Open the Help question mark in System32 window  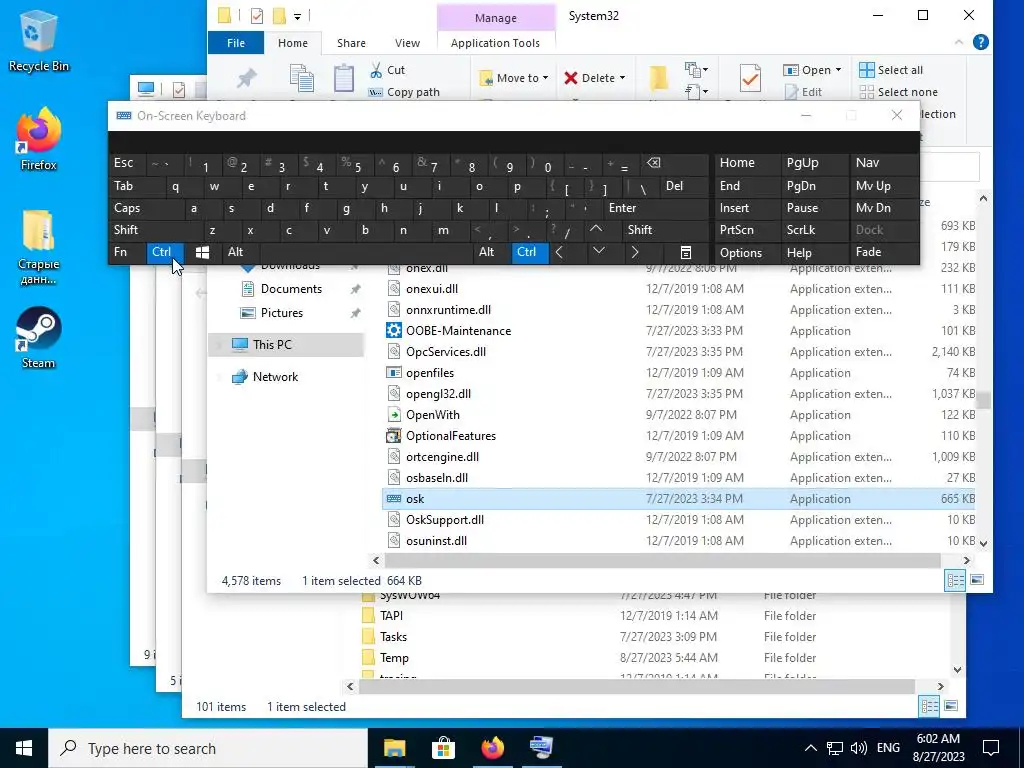[x=980, y=42]
